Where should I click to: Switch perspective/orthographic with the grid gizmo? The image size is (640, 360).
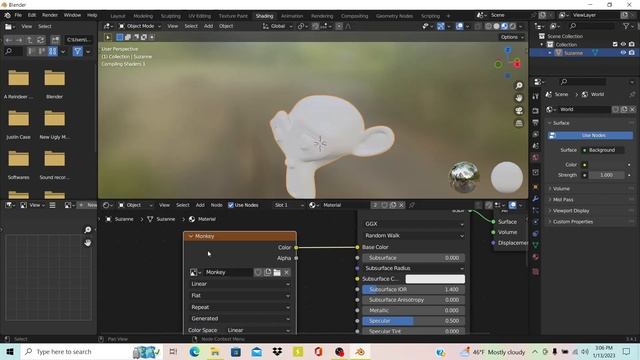pyautogui.click(x=519, y=123)
